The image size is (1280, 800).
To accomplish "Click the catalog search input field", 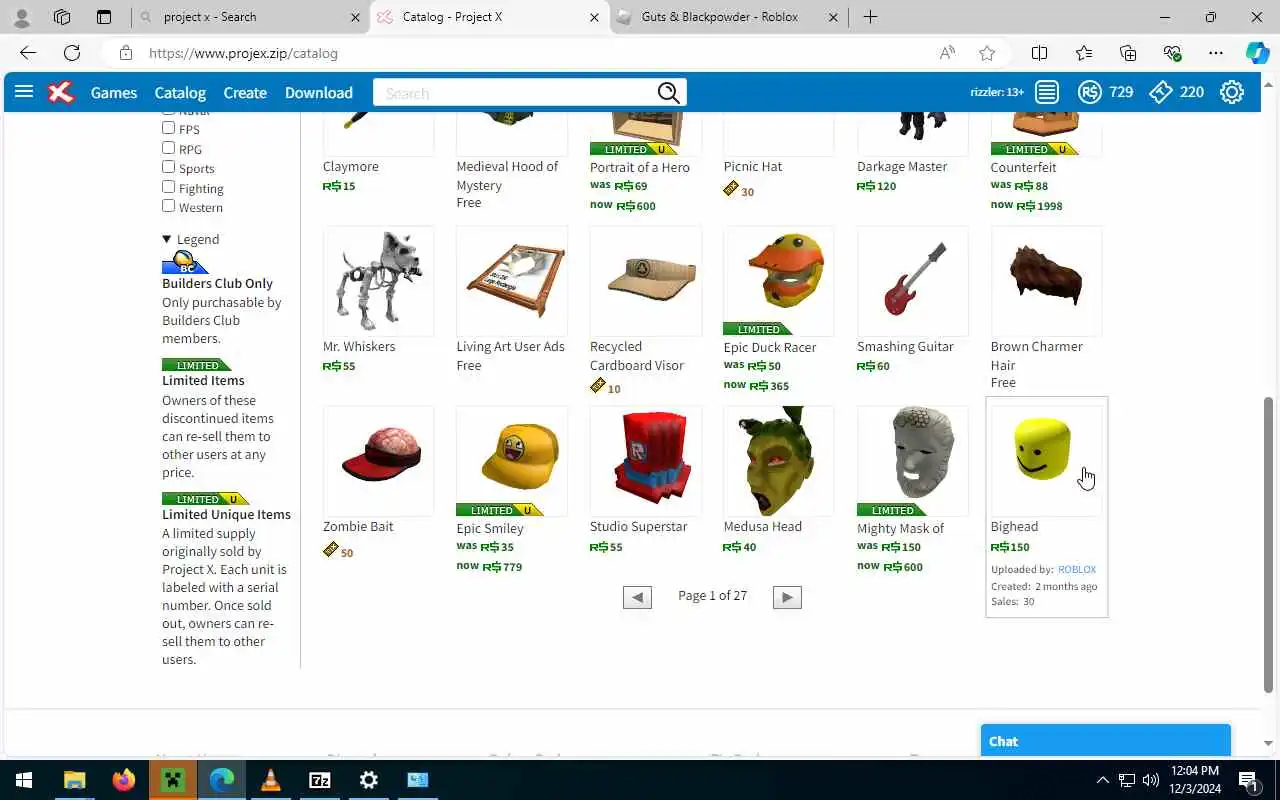I will click(515, 93).
